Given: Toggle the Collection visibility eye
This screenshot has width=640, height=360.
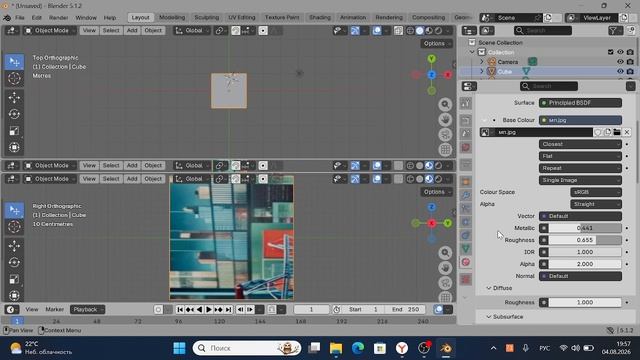Looking at the screenshot, I should click(x=620, y=52).
